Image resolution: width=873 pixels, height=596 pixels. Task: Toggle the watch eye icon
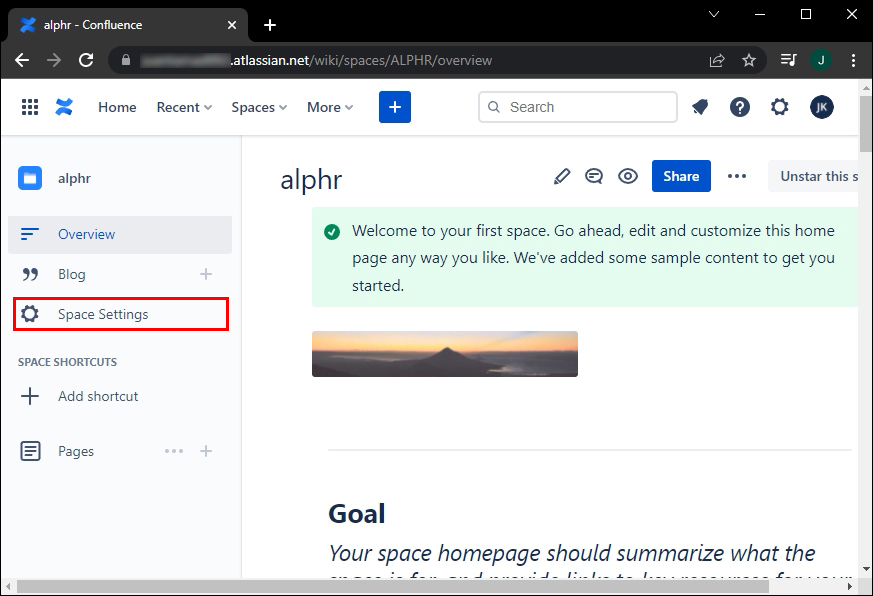(628, 177)
